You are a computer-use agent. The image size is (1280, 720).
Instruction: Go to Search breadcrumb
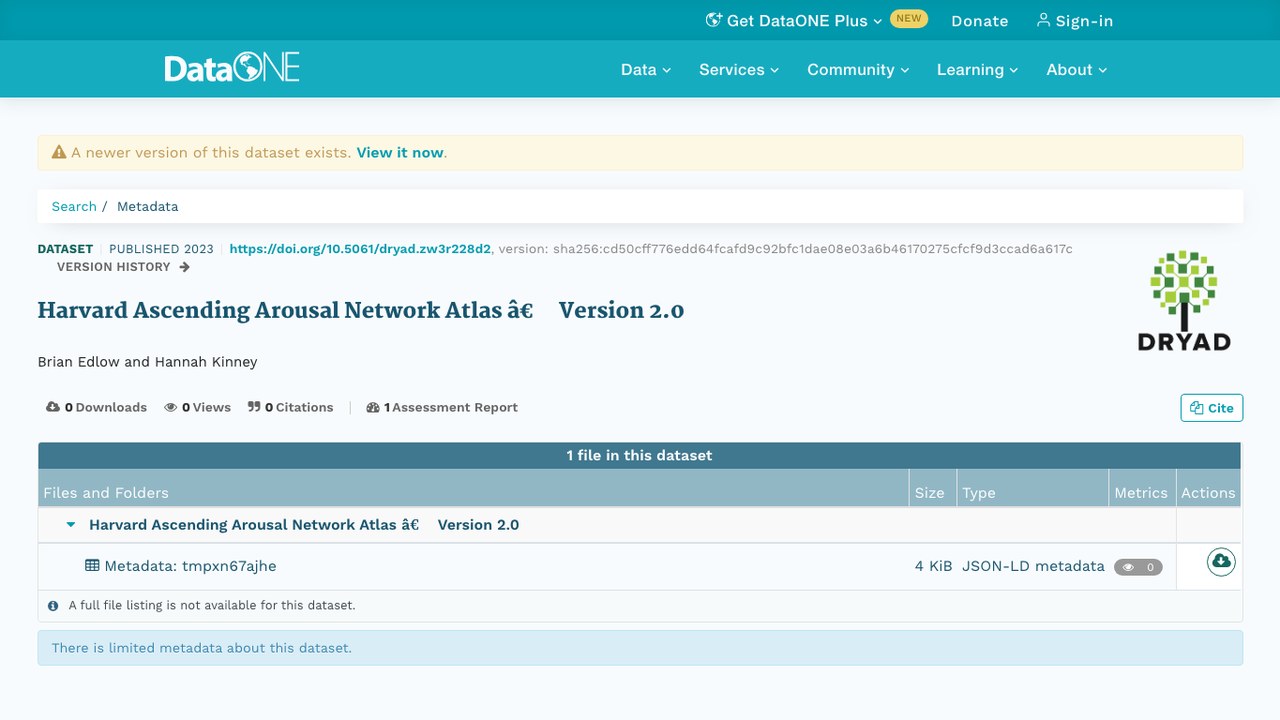(74, 206)
